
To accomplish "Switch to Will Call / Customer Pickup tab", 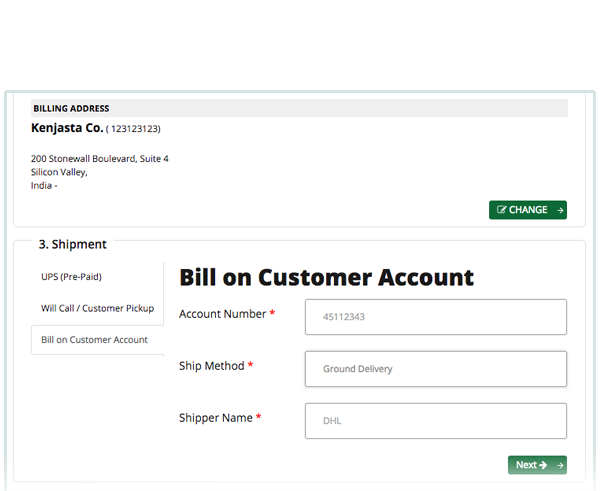I will pos(97,308).
